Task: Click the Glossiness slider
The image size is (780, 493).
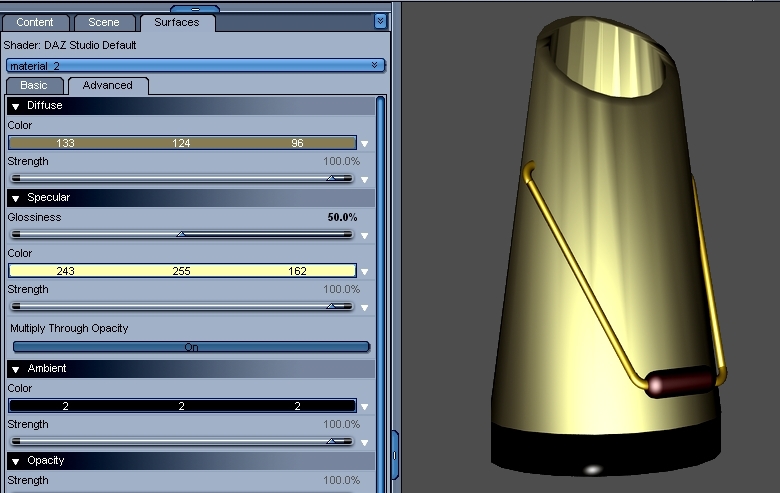Action: (x=182, y=234)
